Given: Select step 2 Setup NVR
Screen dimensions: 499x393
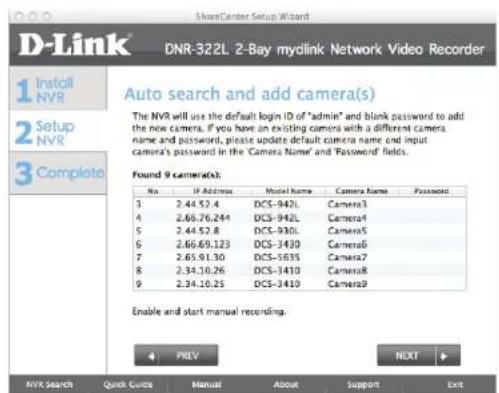Looking at the screenshot, I should [x=58, y=132].
